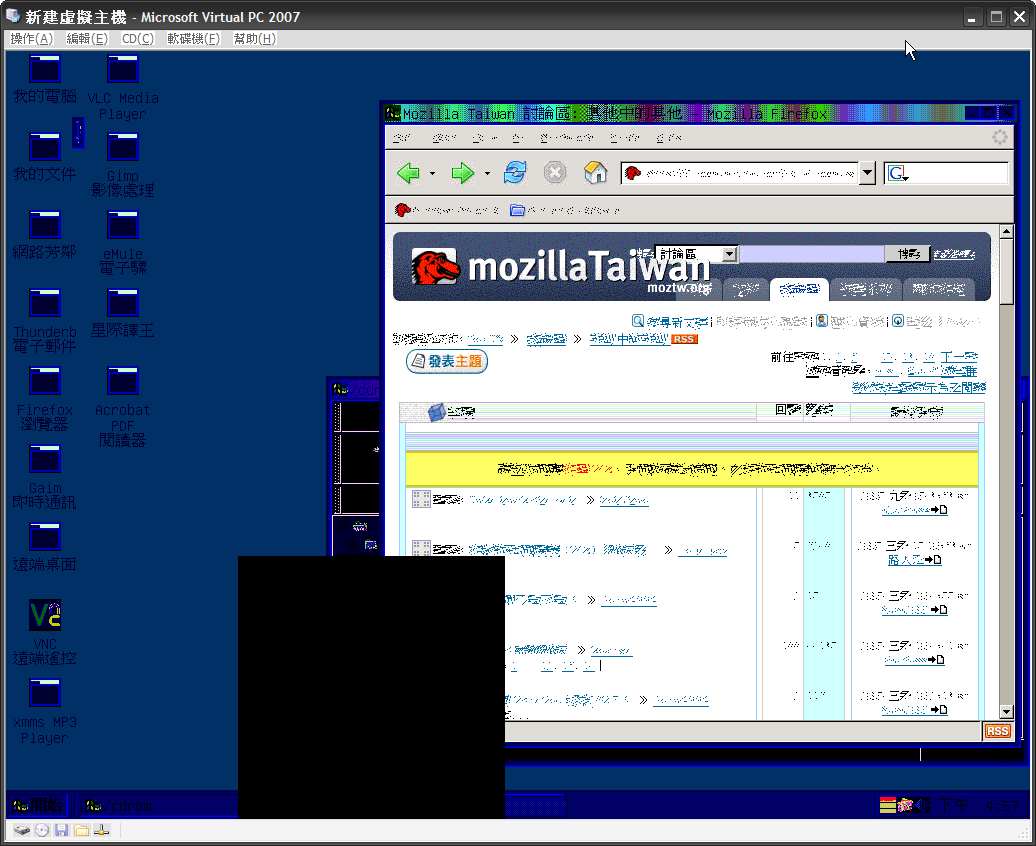Open the VNC remote control desktop icon
The image size is (1036, 846).
[45, 615]
